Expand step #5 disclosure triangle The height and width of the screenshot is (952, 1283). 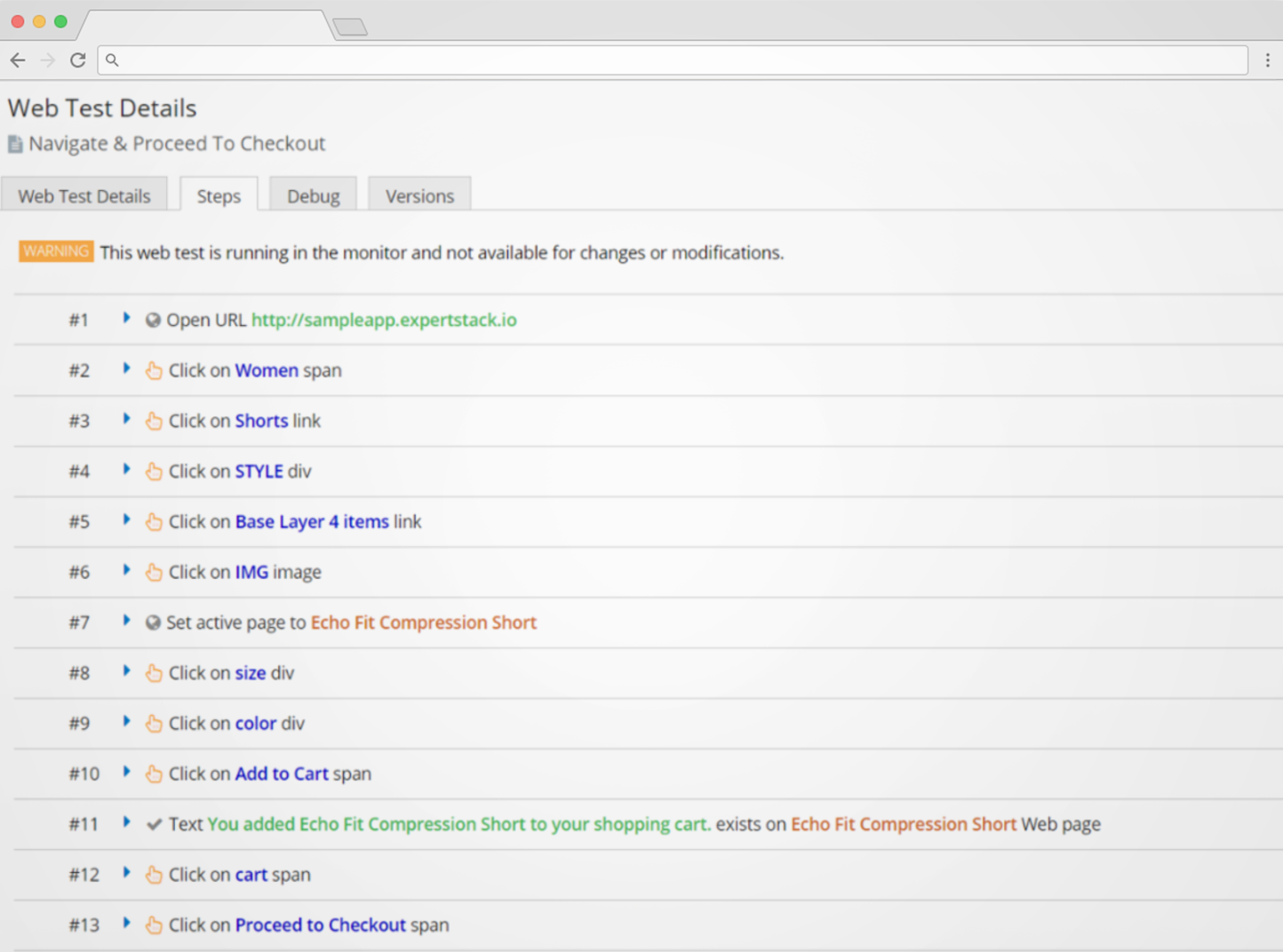[x=126, y=520]
